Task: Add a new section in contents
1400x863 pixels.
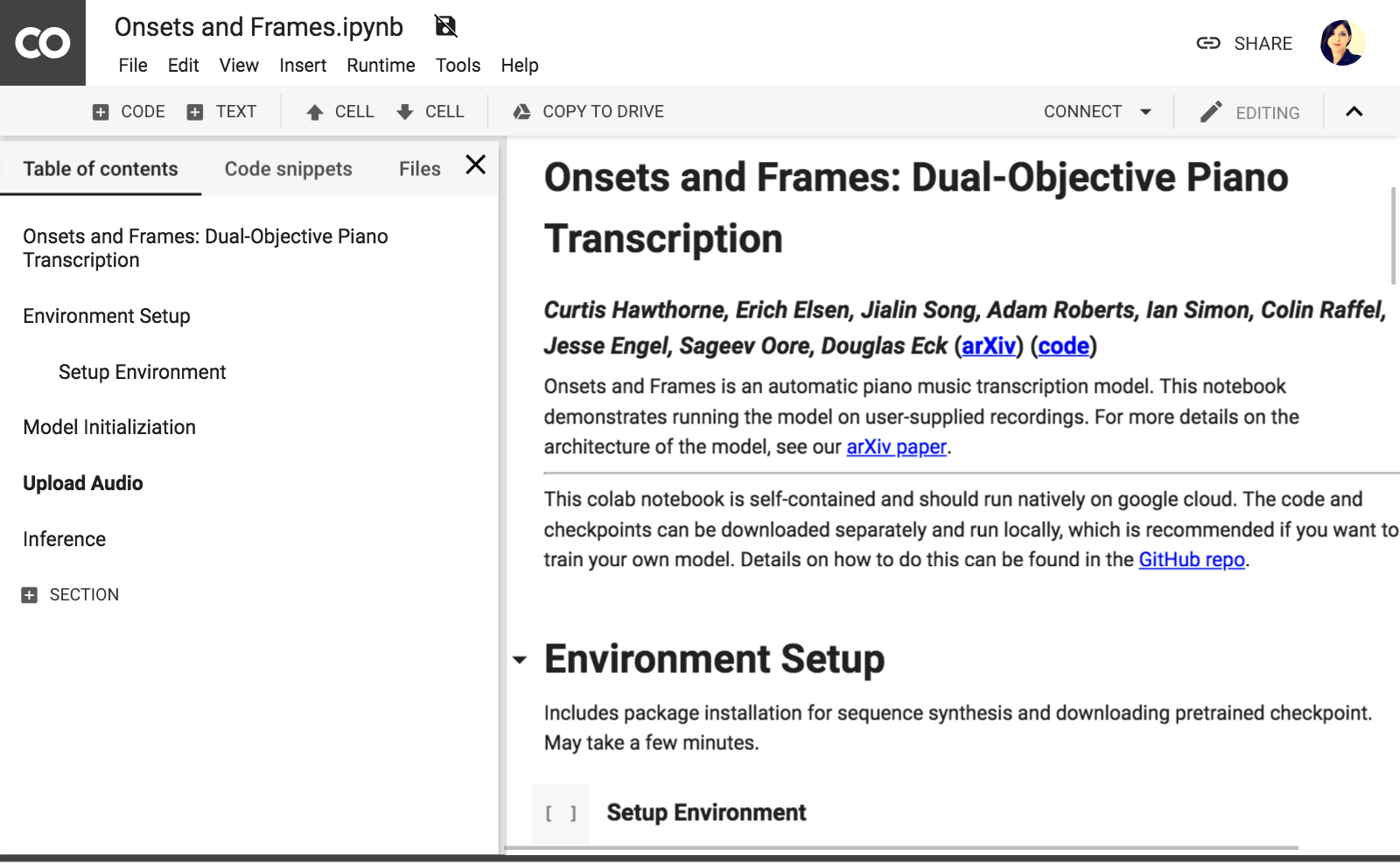Action: [70, 595]
